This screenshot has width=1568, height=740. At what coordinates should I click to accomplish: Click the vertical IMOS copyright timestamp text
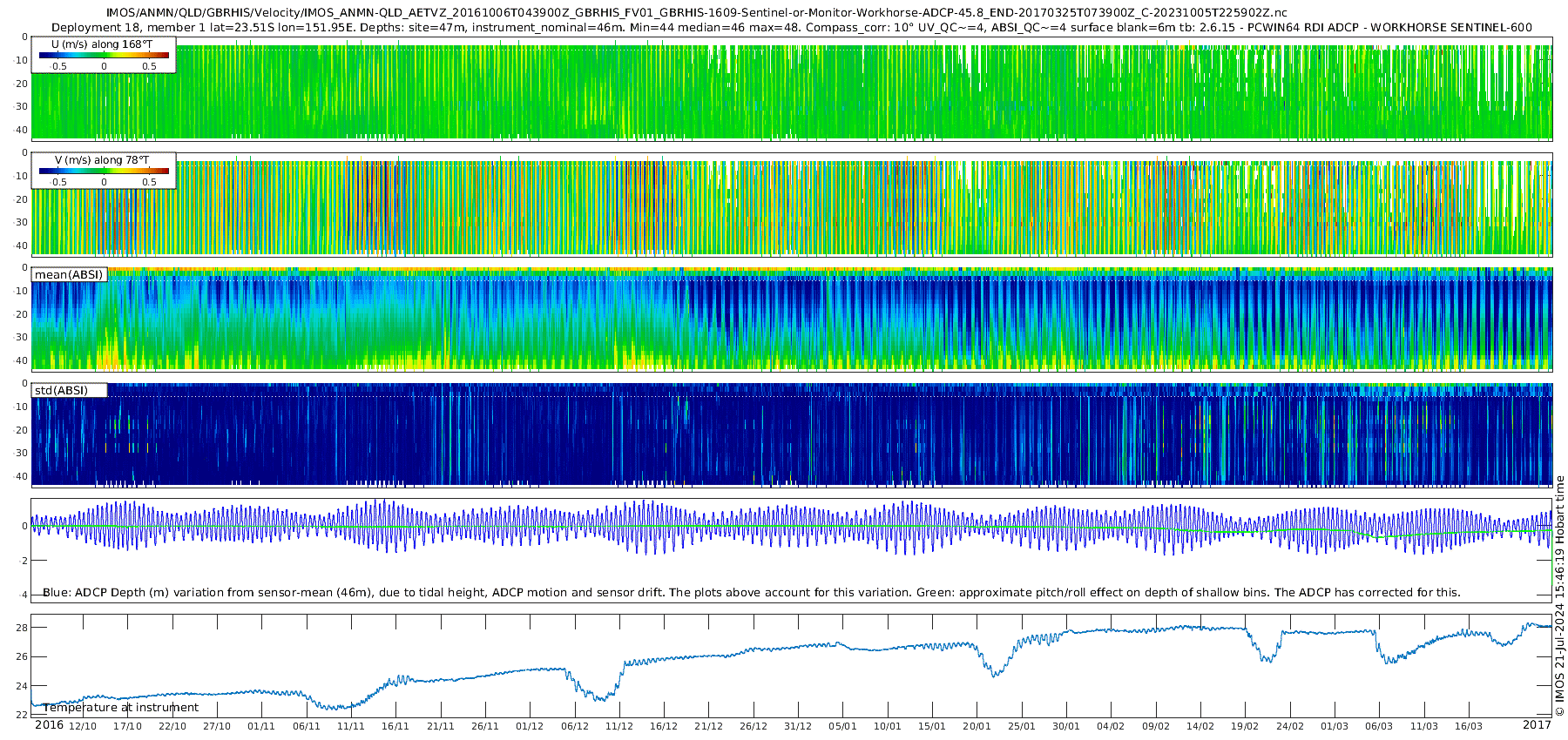coord(1560,596)
